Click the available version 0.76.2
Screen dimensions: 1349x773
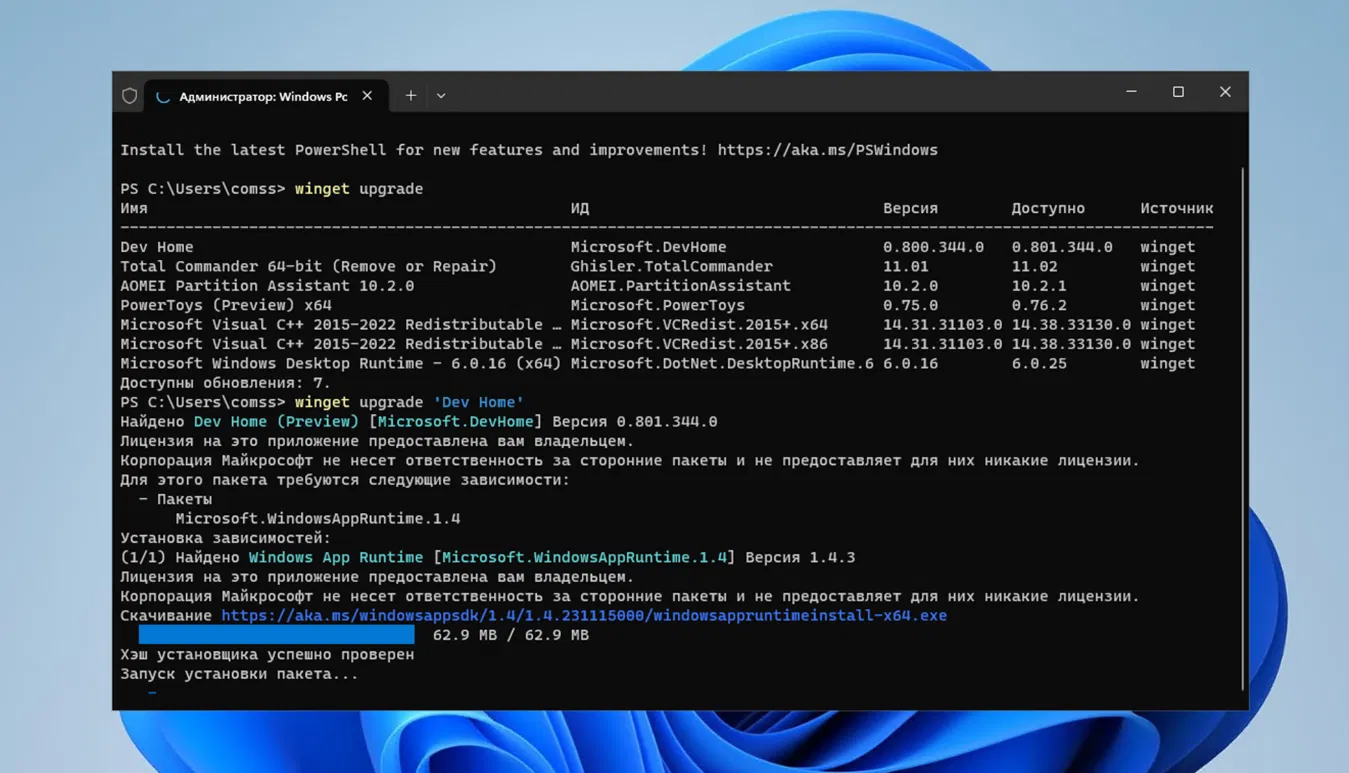coord(1039,306)
